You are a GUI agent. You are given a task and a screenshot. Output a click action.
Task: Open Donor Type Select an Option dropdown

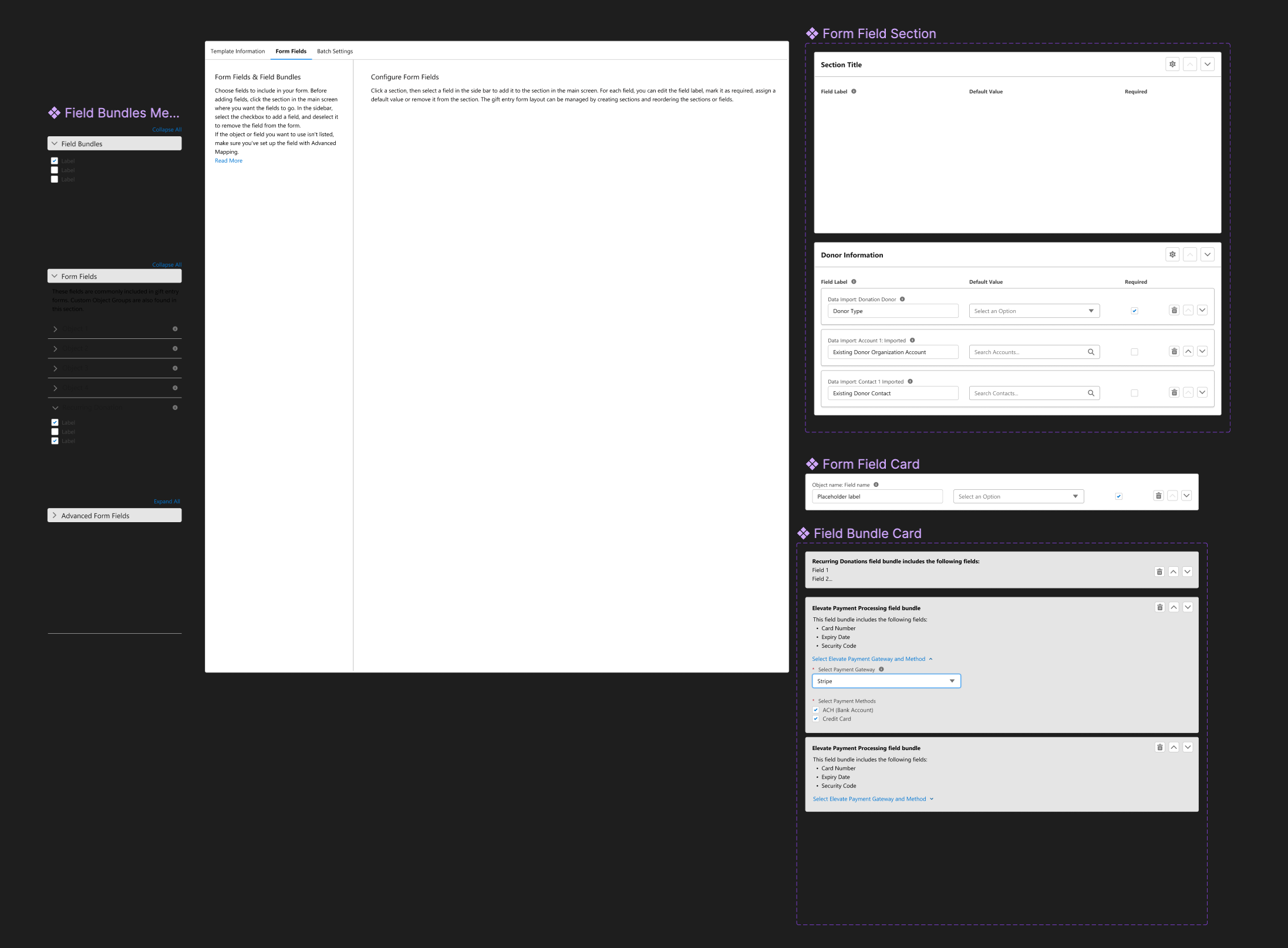tap(1034, 311)
